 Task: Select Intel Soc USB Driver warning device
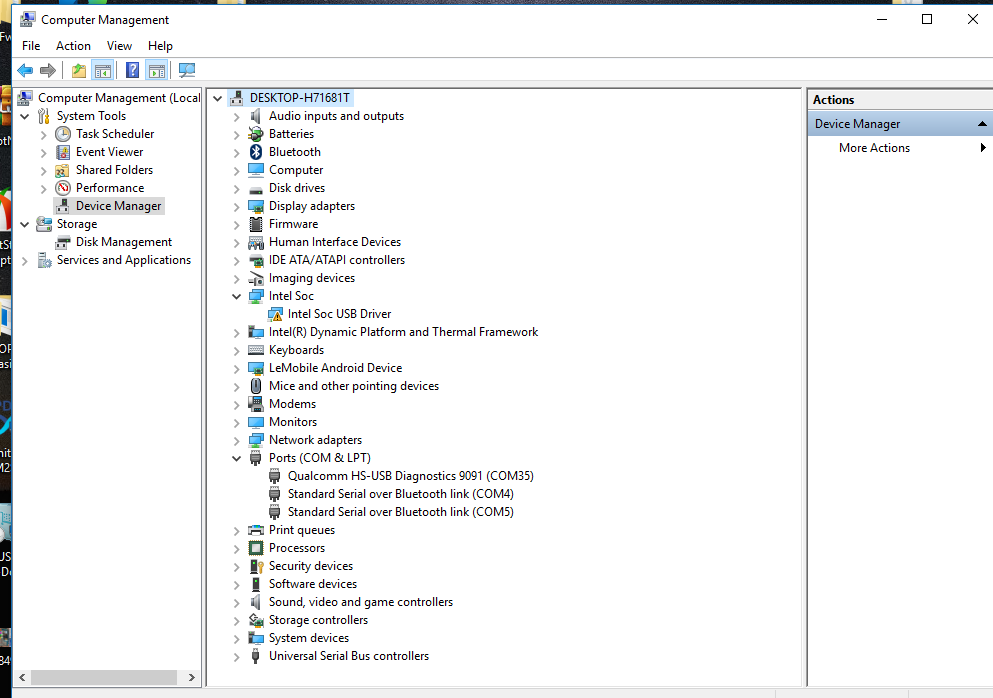339,314
